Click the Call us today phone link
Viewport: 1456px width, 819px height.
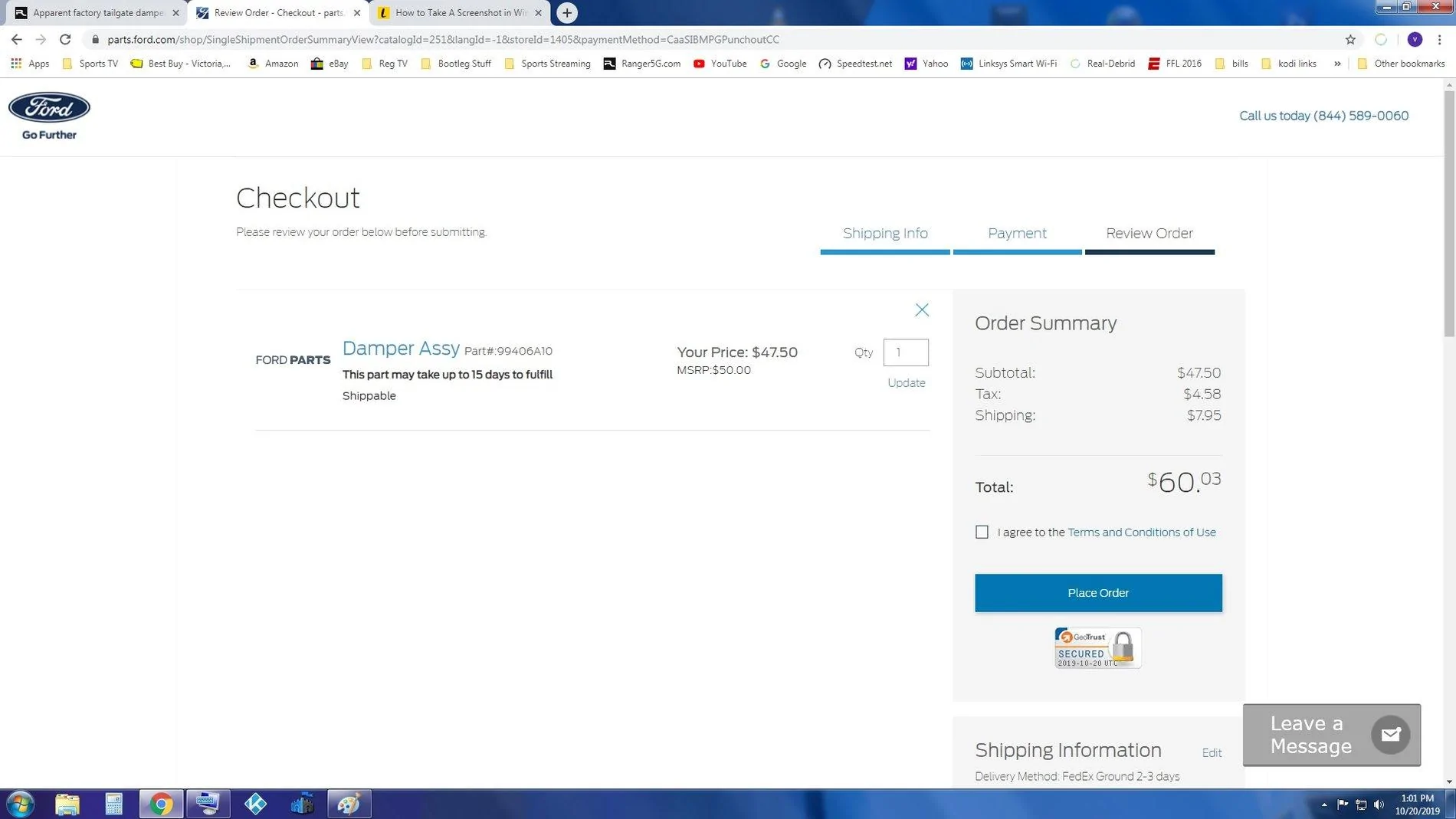pyautogui.click(x=1323, y=116)
